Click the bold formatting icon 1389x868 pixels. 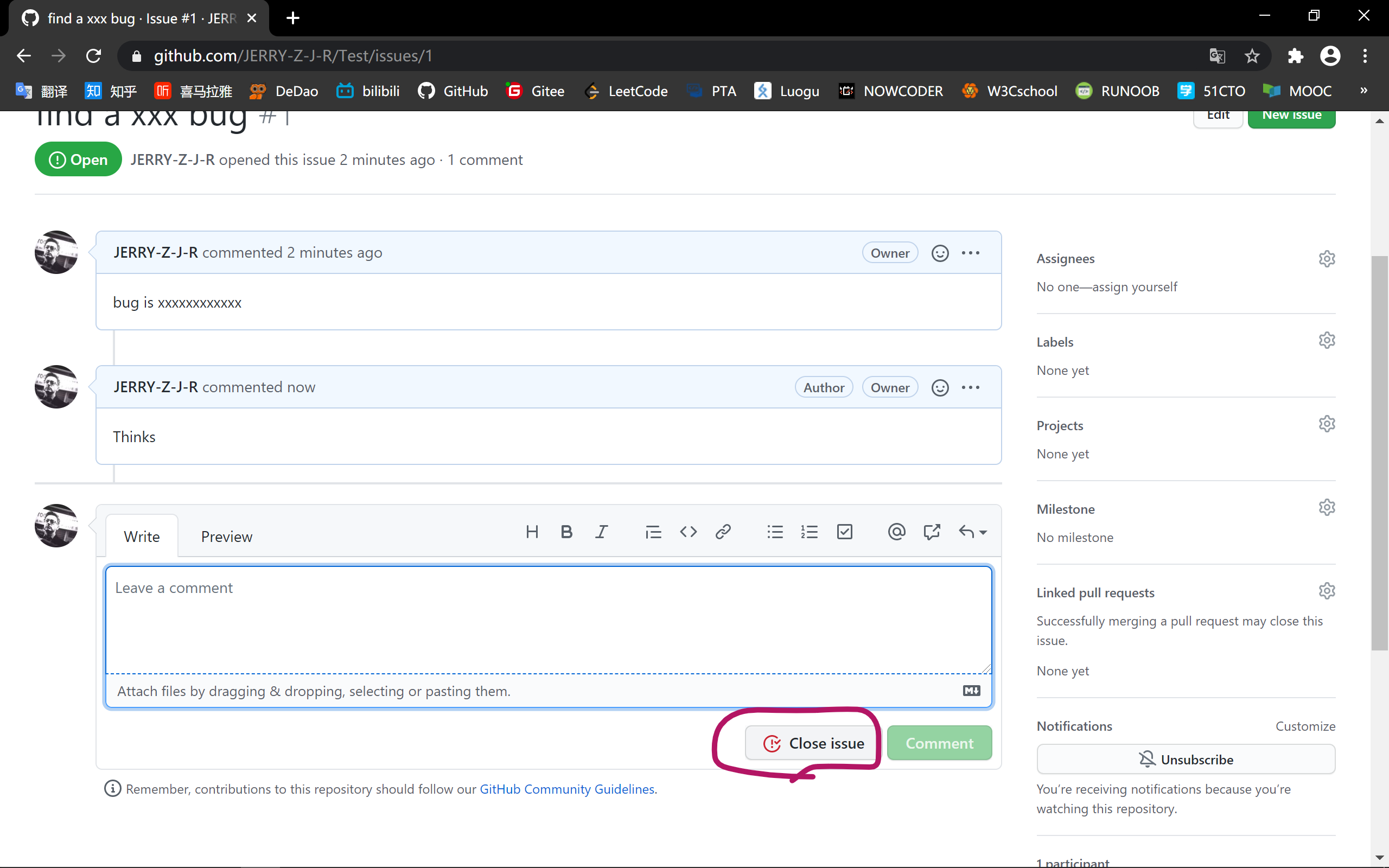pos(566,532)
